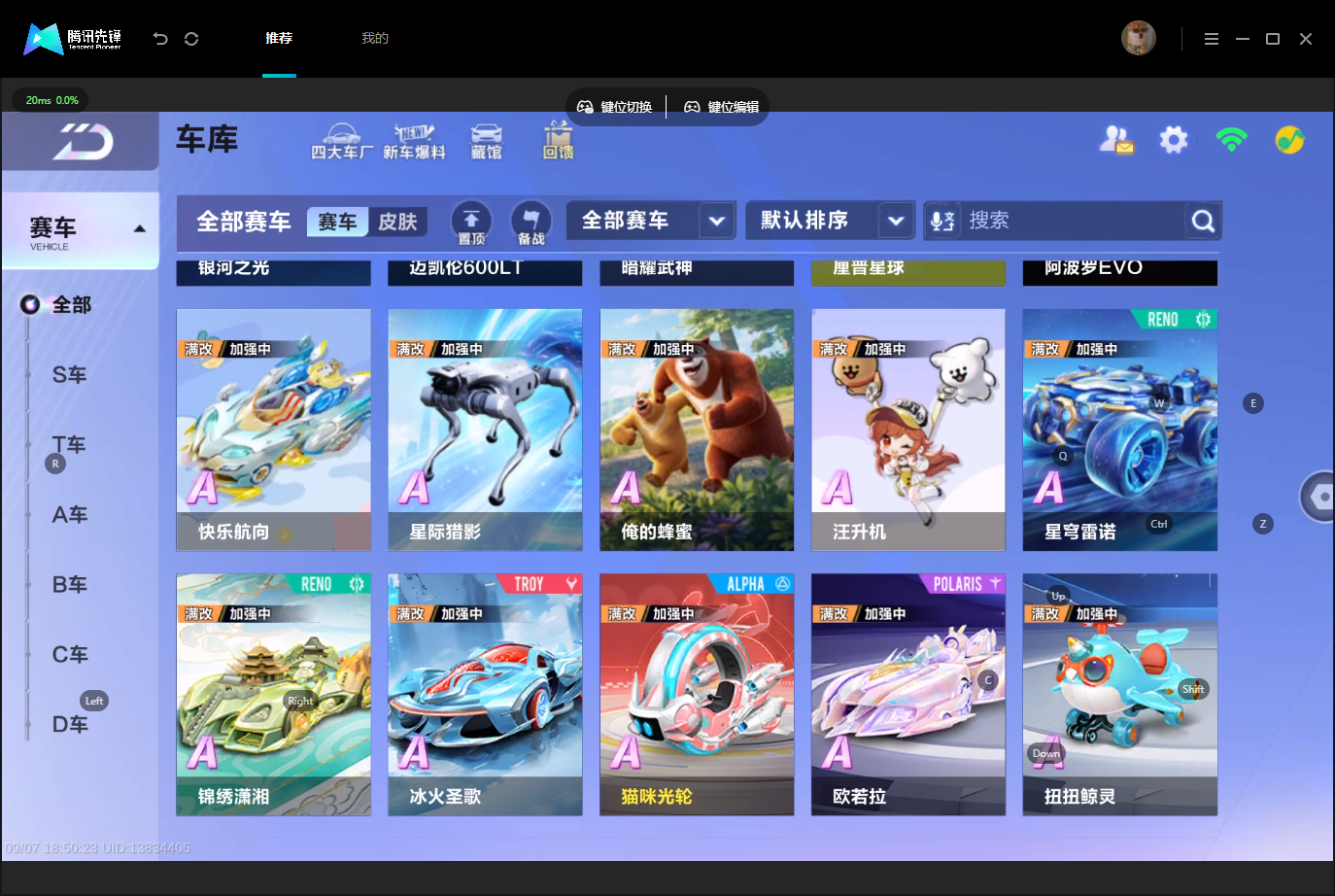
Task: Click the voice search microphone icon
Action: click(941, 221)
